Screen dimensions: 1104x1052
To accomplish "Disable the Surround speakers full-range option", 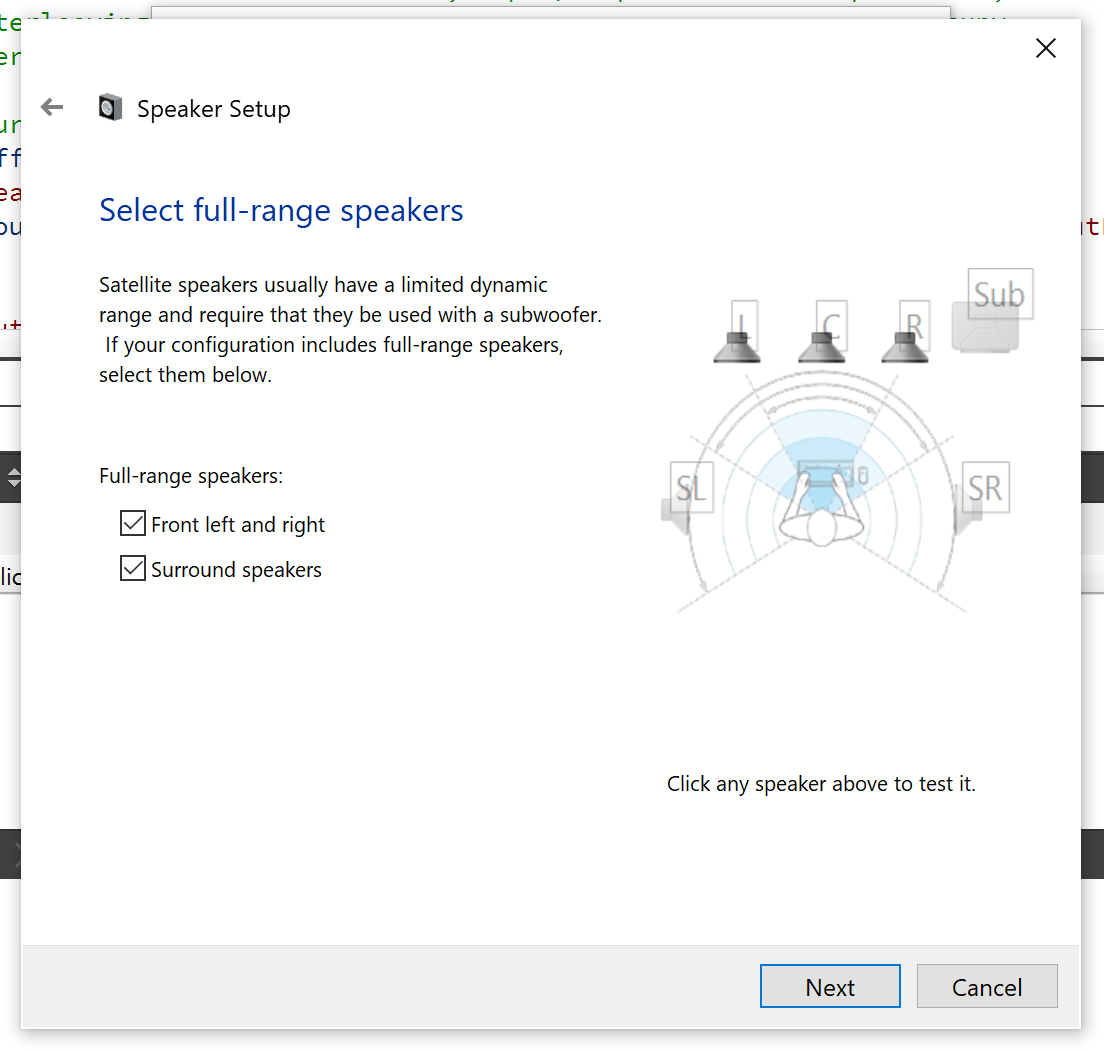I will 132,568.
